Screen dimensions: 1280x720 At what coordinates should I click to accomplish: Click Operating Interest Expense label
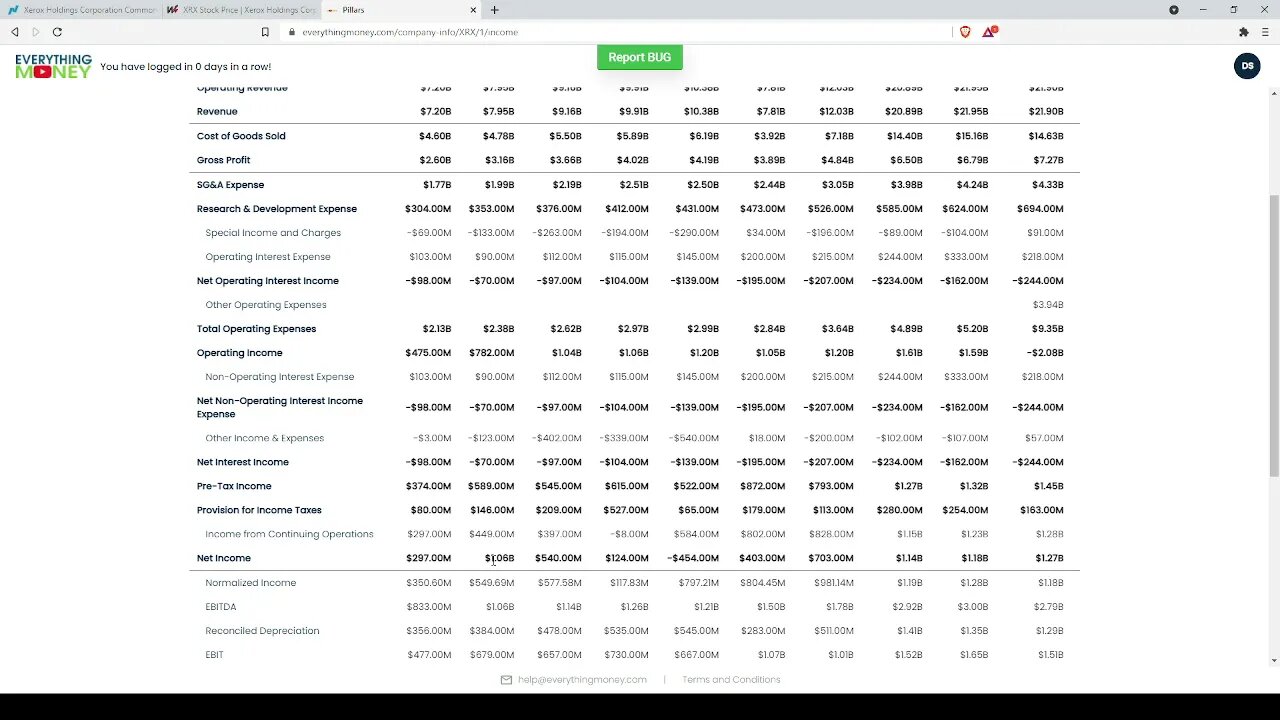point(268,257)
